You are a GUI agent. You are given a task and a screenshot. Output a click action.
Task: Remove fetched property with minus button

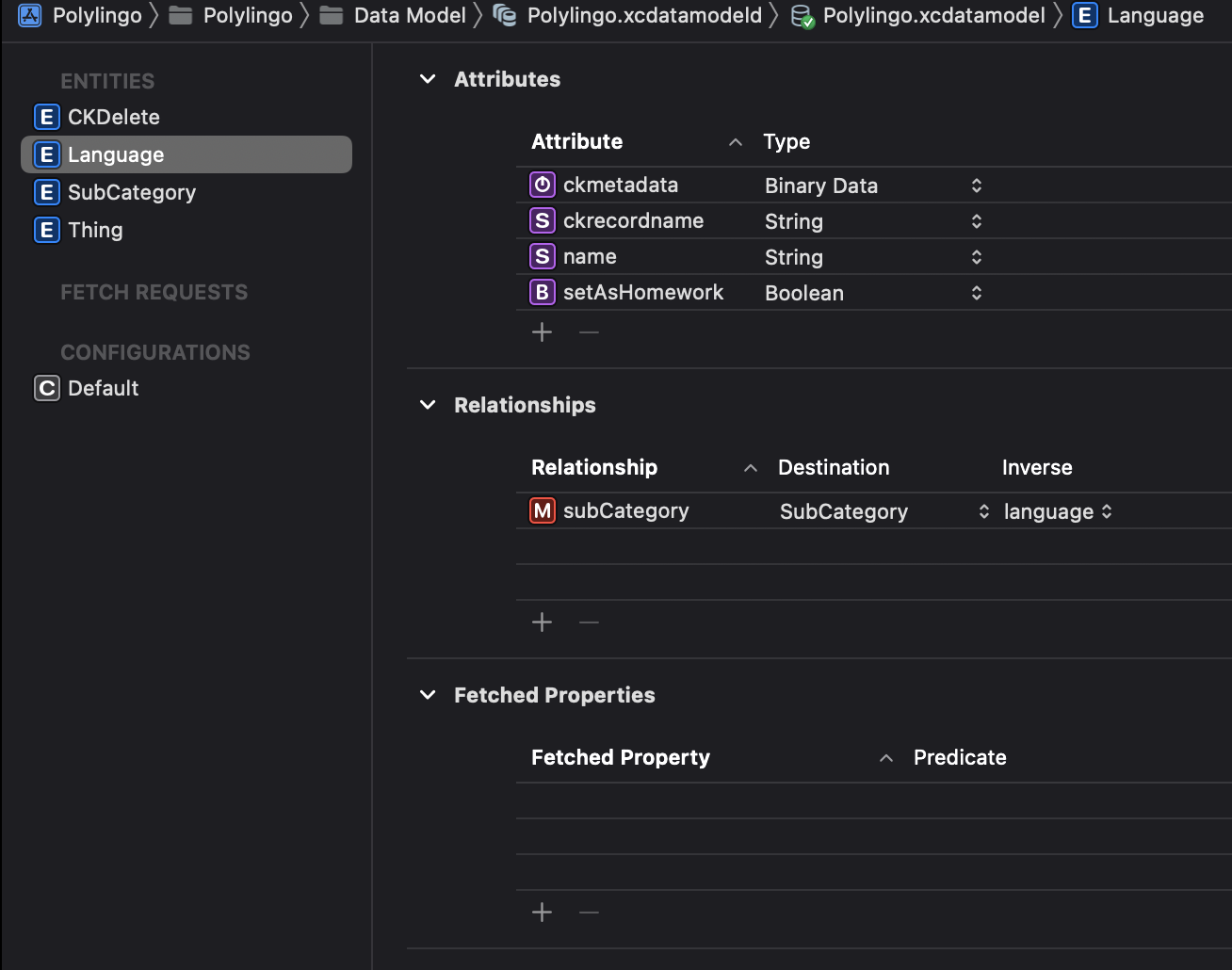[x=589, y=912]
